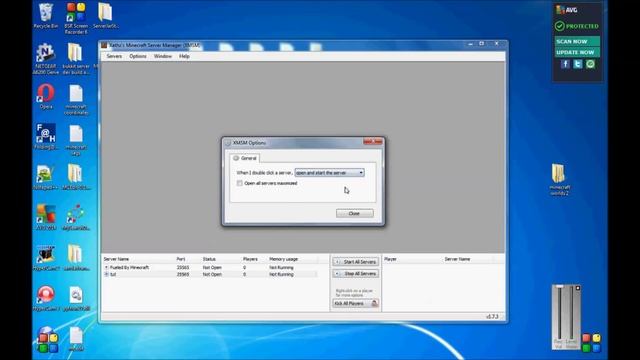Open the minecraft worlds 2 folder
This screenshot has width=640, height=360.
click(559, 180)
